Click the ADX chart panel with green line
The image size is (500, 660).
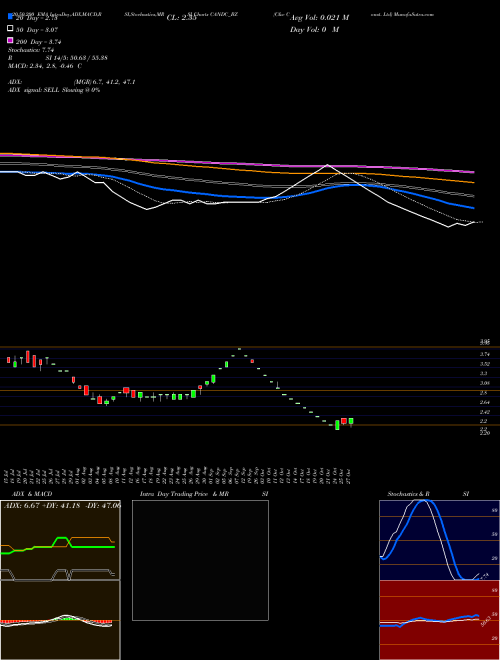(x=60, y=540)
